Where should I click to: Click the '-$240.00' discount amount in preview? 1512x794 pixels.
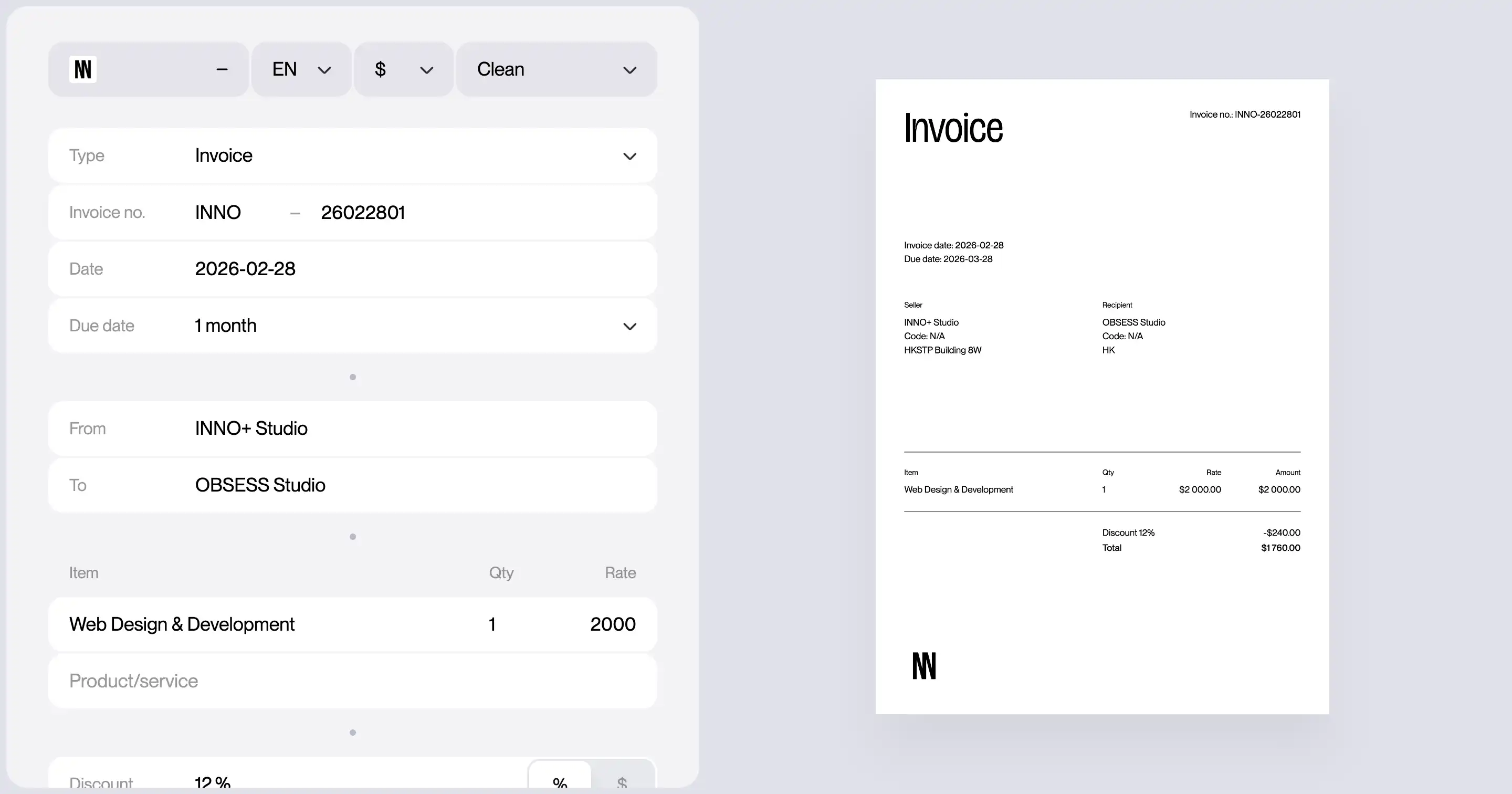click(x=1282, y=532)
